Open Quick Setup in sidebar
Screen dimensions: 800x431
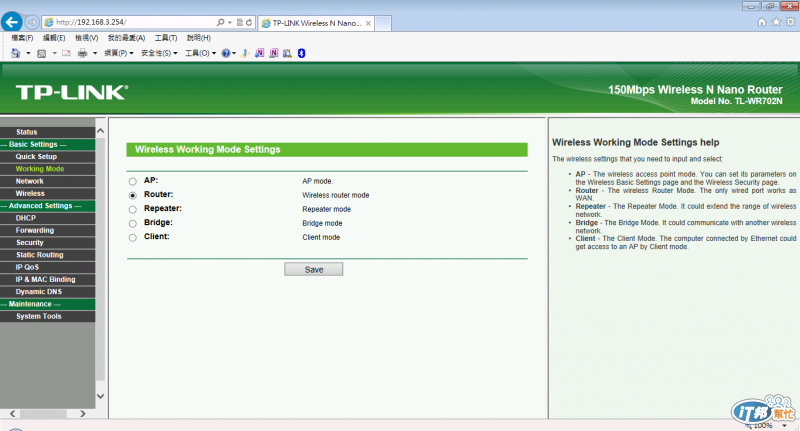pyautogui.click(x=47, y=157)
